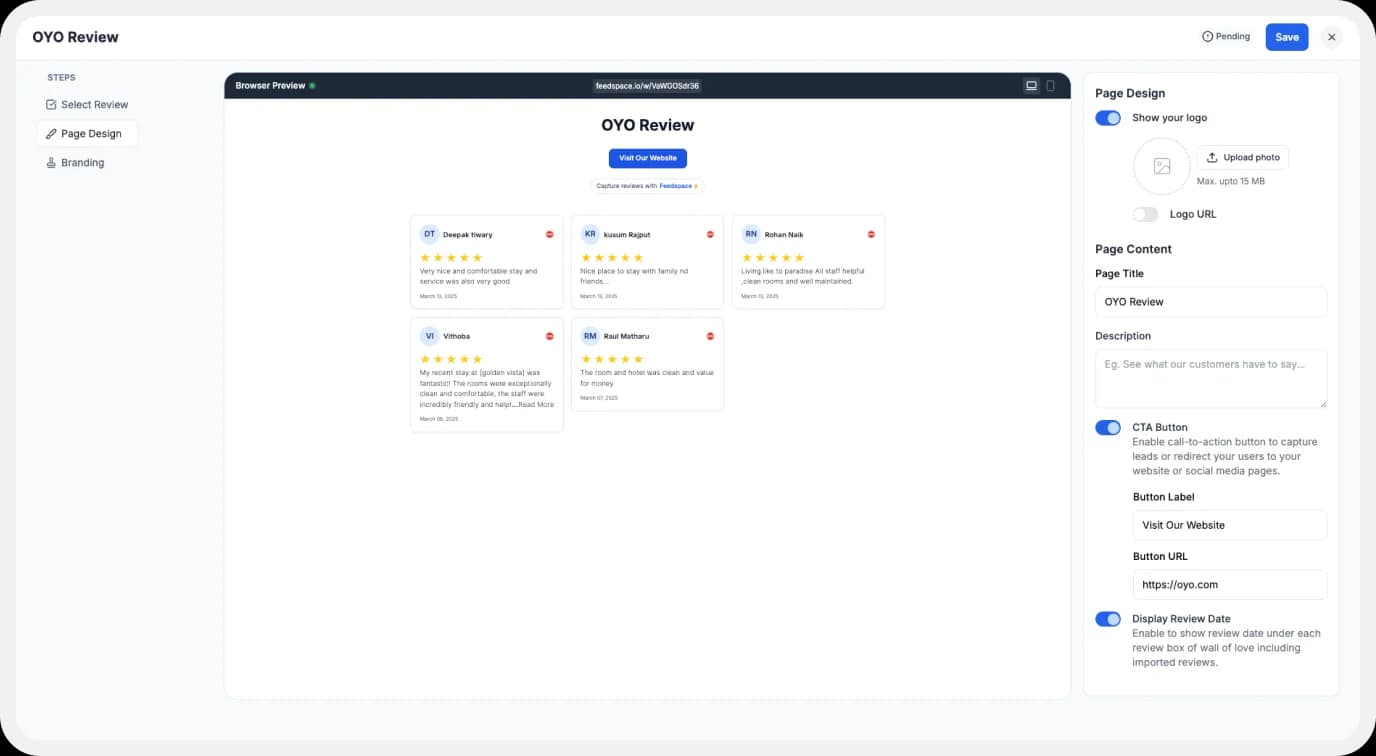Screen dimensions: 1376x756
Task: Click the Pending status clock icon
Action: pos(1209,36)
